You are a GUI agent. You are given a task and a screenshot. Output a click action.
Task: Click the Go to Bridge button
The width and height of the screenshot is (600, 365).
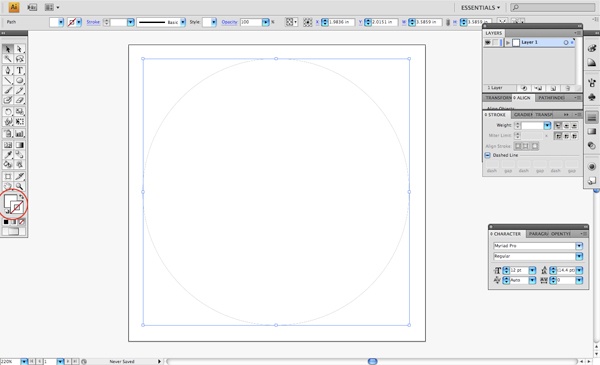(x=33, y=7)
